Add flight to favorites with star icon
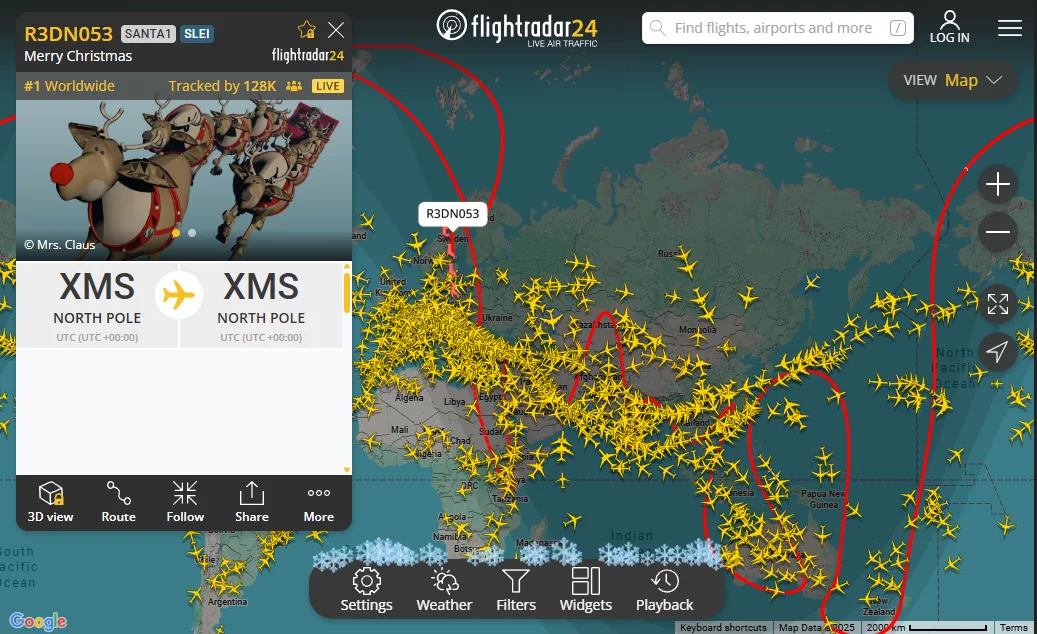1037x634 pixels. [x=307, y=30]
